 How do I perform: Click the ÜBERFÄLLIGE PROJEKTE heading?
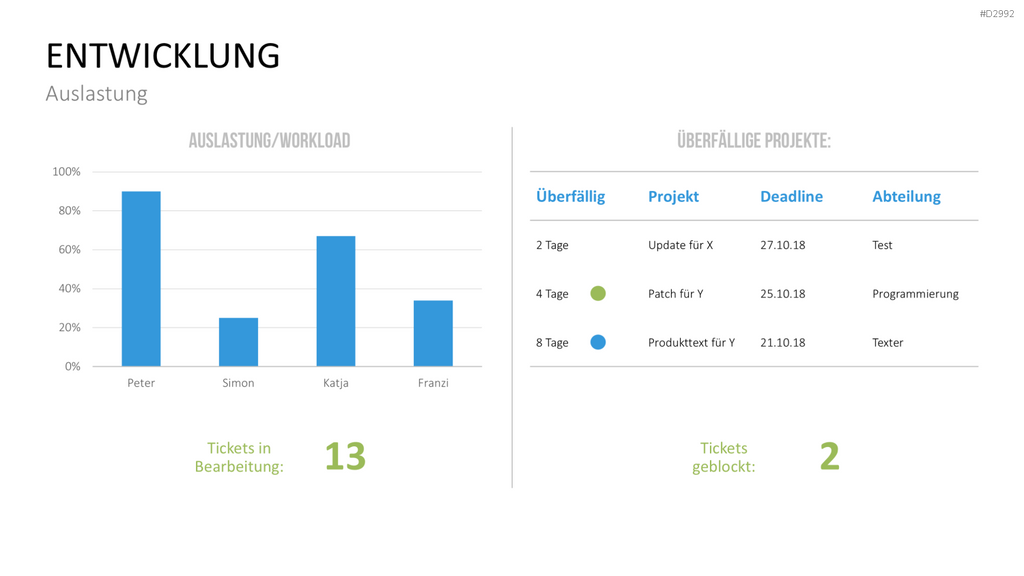754,140
